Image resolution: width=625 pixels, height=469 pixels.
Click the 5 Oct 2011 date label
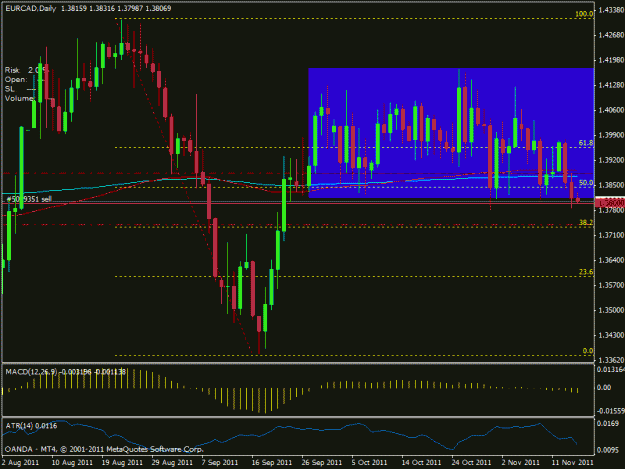pos(369,463)
